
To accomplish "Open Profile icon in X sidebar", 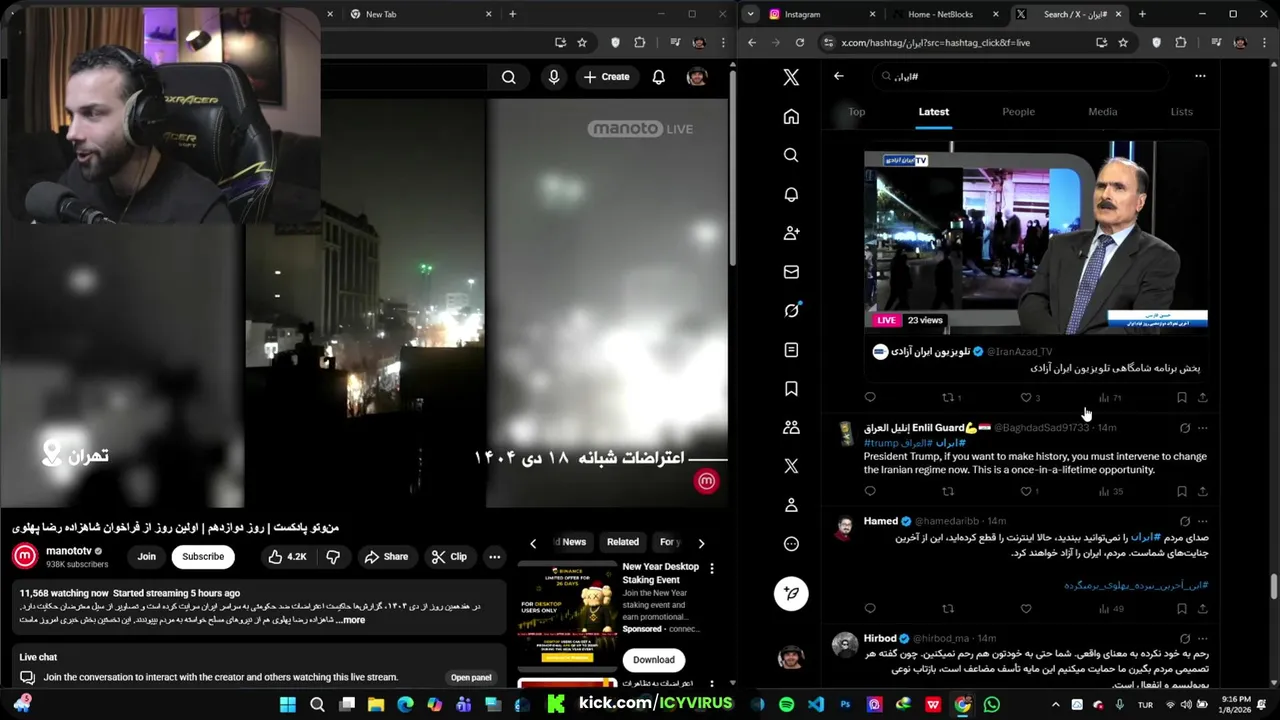I will click(791, 505).
